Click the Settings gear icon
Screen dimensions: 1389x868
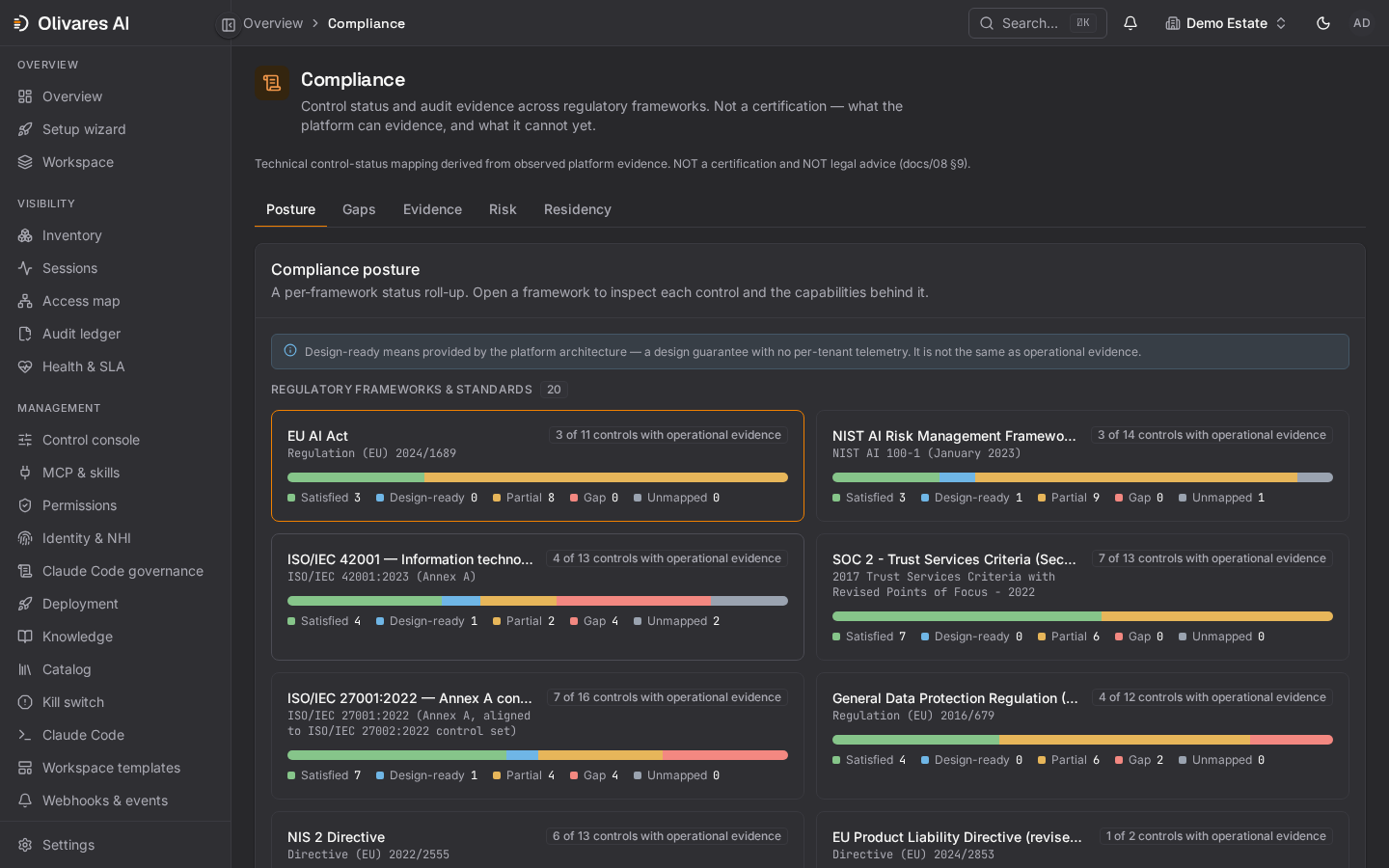[25, 845]
